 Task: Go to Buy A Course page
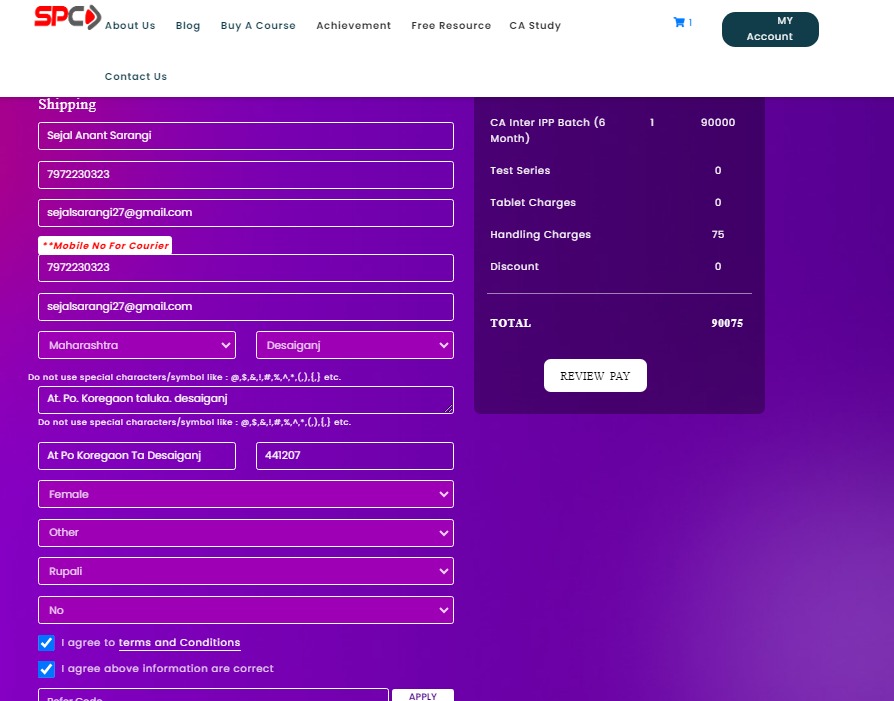pos(258,26)
